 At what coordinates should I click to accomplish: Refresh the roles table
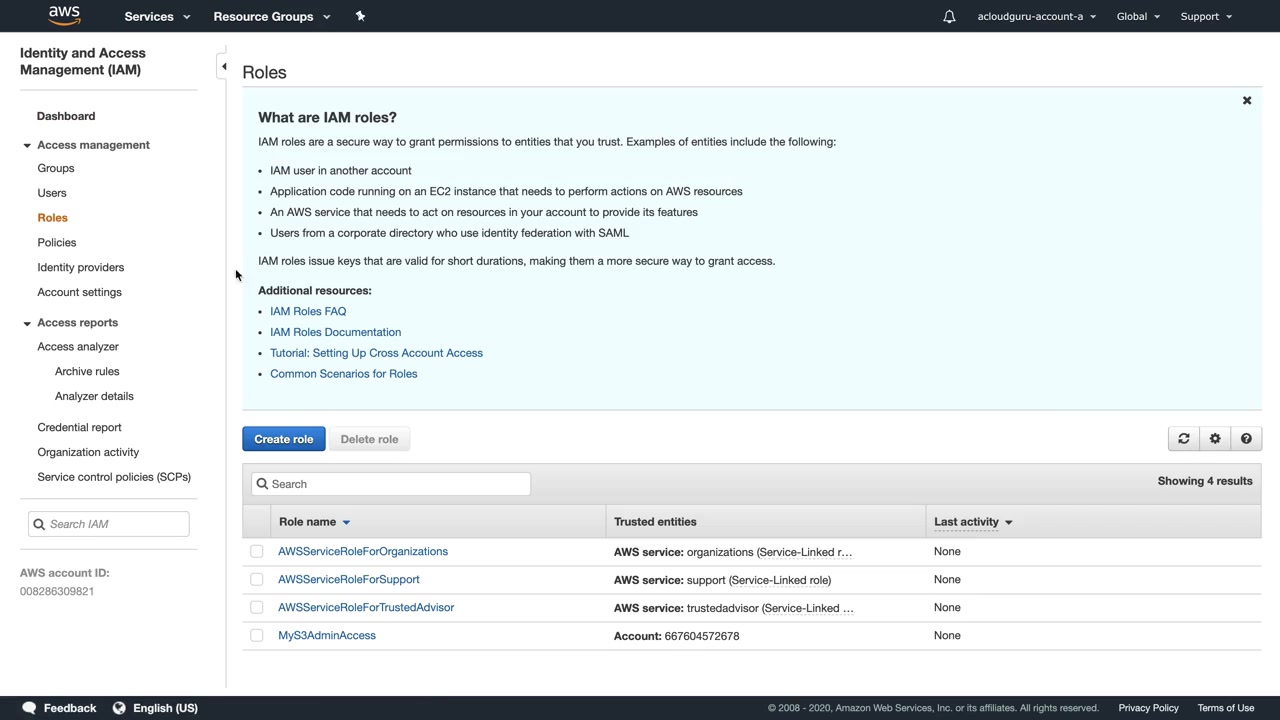[x=1183, y=439]
